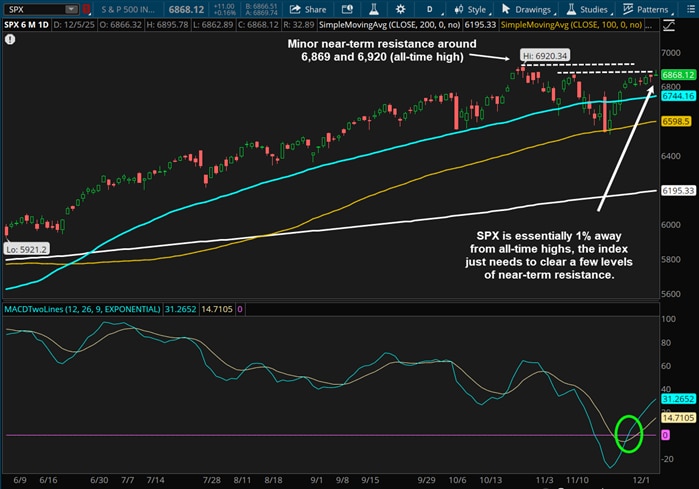The width and height of the screenshot is (699, 489).
Task: Click the magenta 0 MACD axis label
Action: (666, 435)
